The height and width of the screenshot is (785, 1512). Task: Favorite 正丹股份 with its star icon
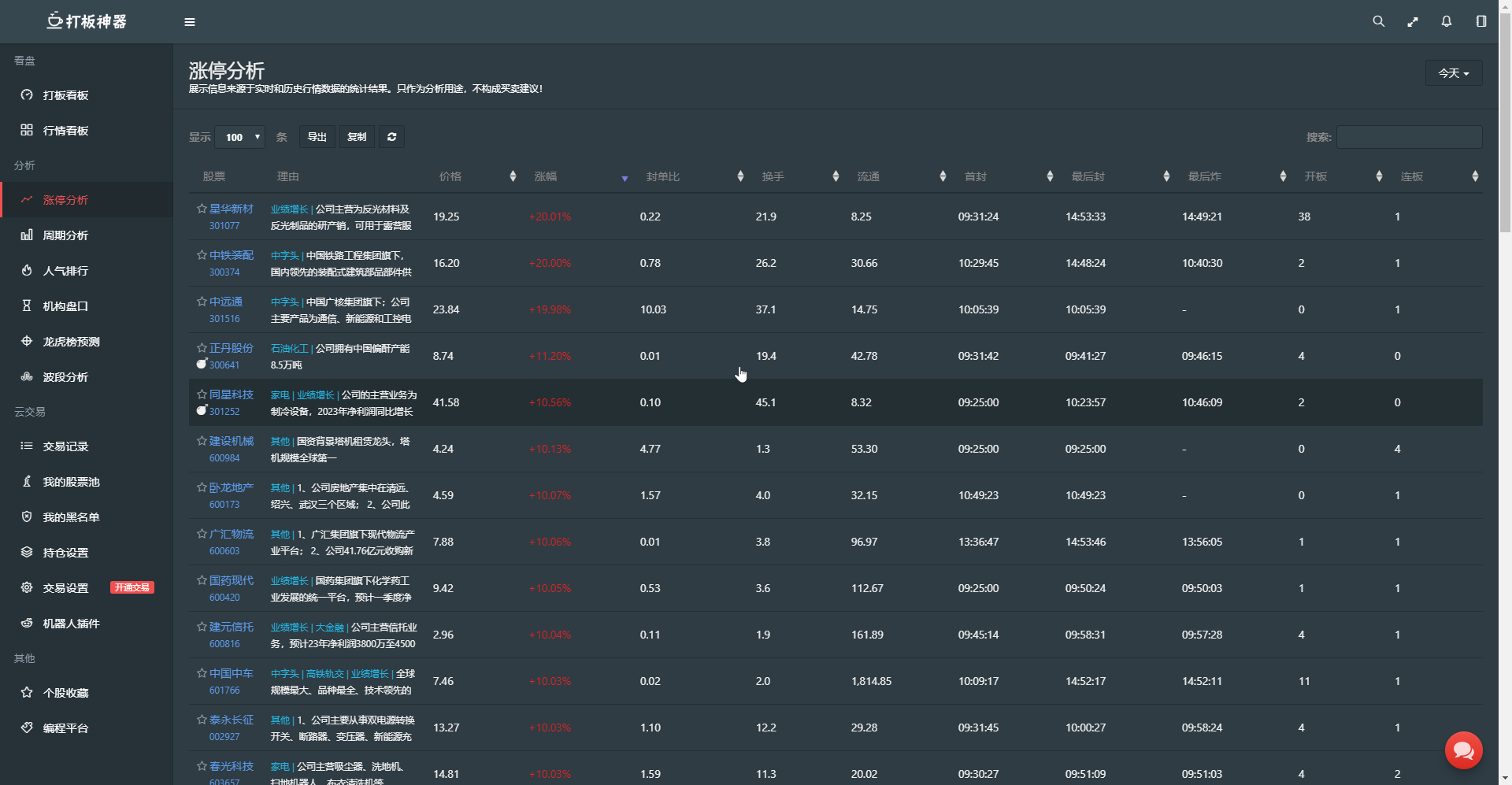click(202, 348)
